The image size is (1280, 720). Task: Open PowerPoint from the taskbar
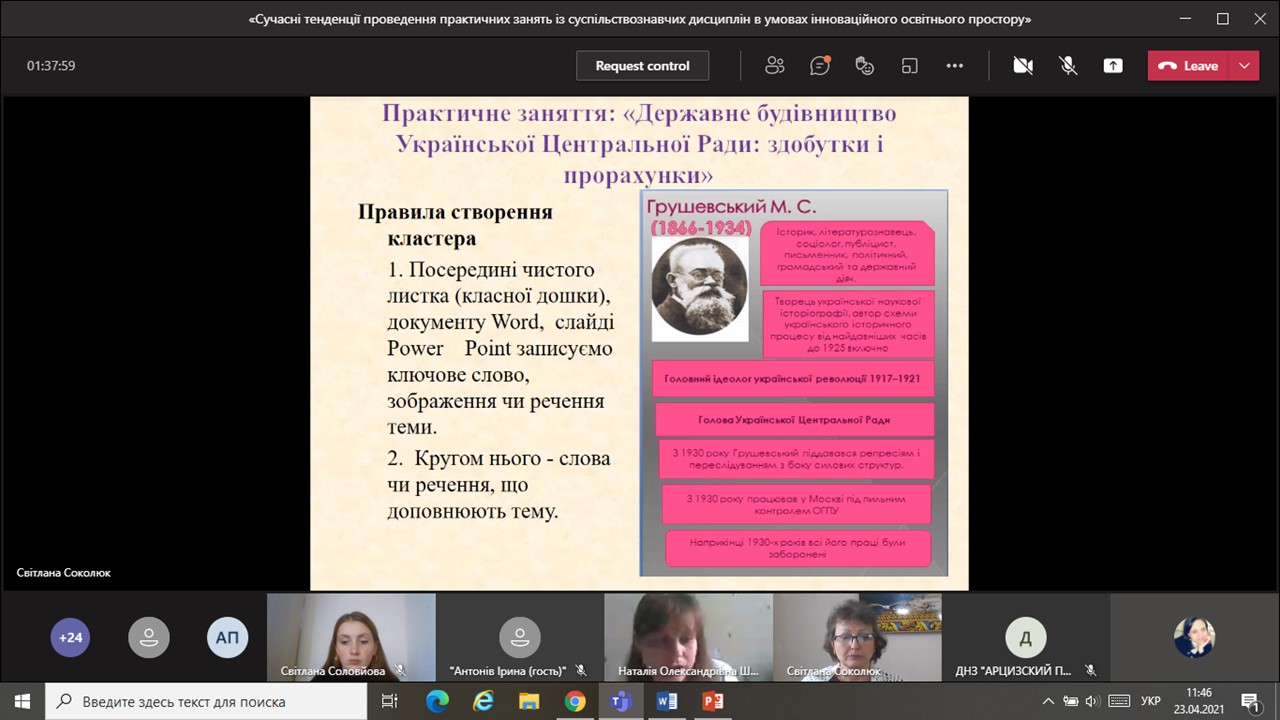tap(713, 701)
